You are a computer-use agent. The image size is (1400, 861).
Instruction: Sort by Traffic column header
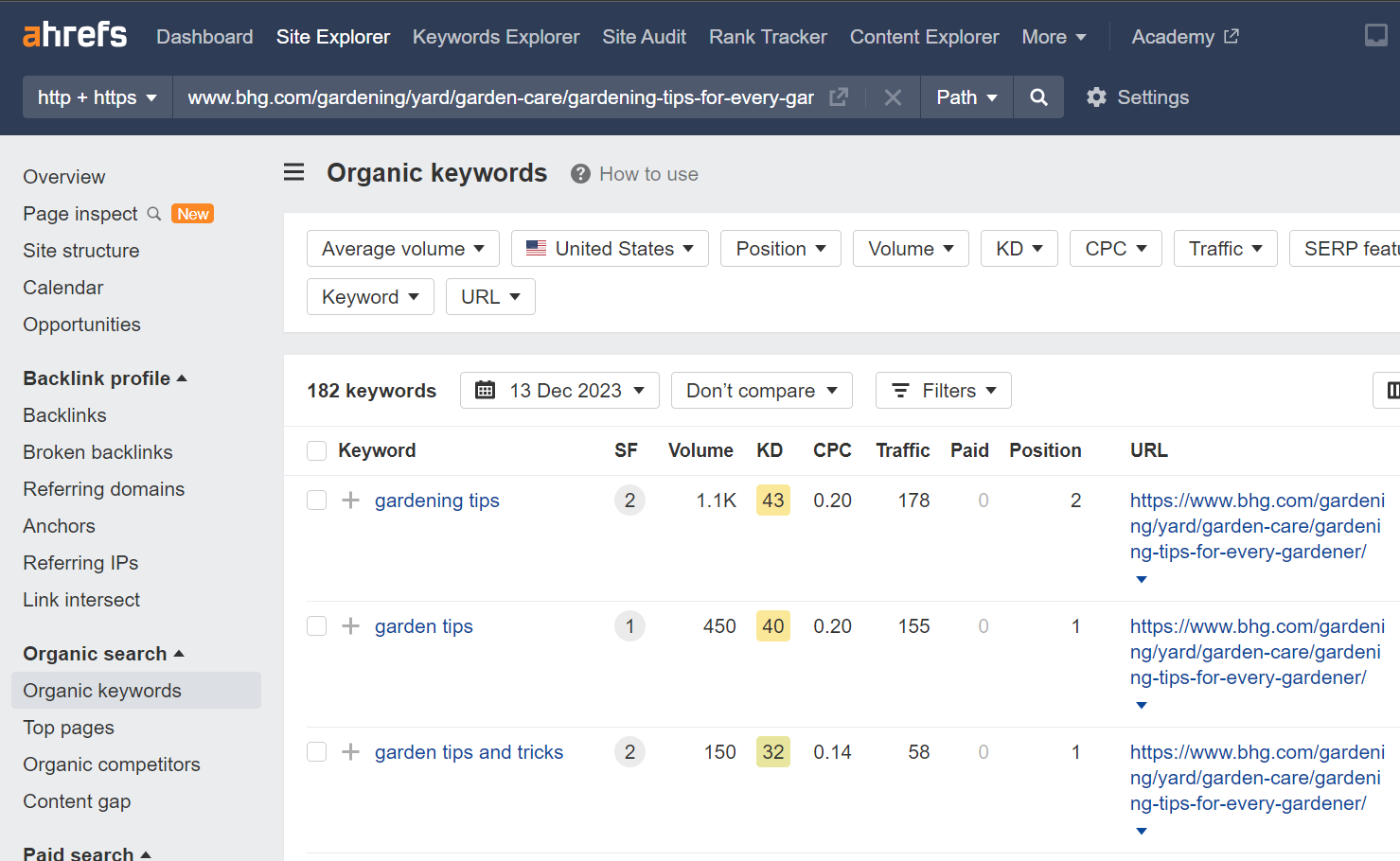click(x=903, y=450)
